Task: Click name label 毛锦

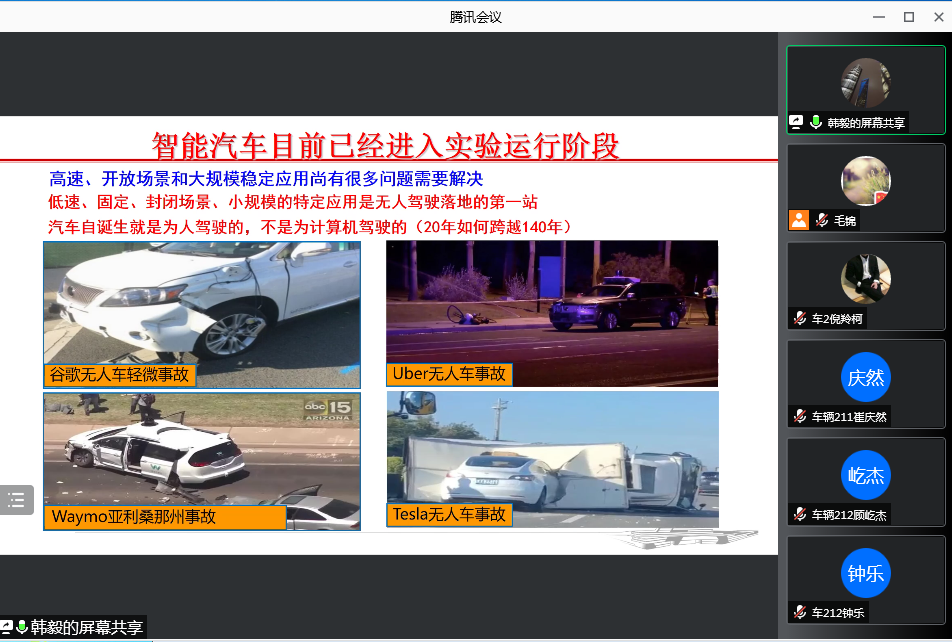Action: coord(845,220)
